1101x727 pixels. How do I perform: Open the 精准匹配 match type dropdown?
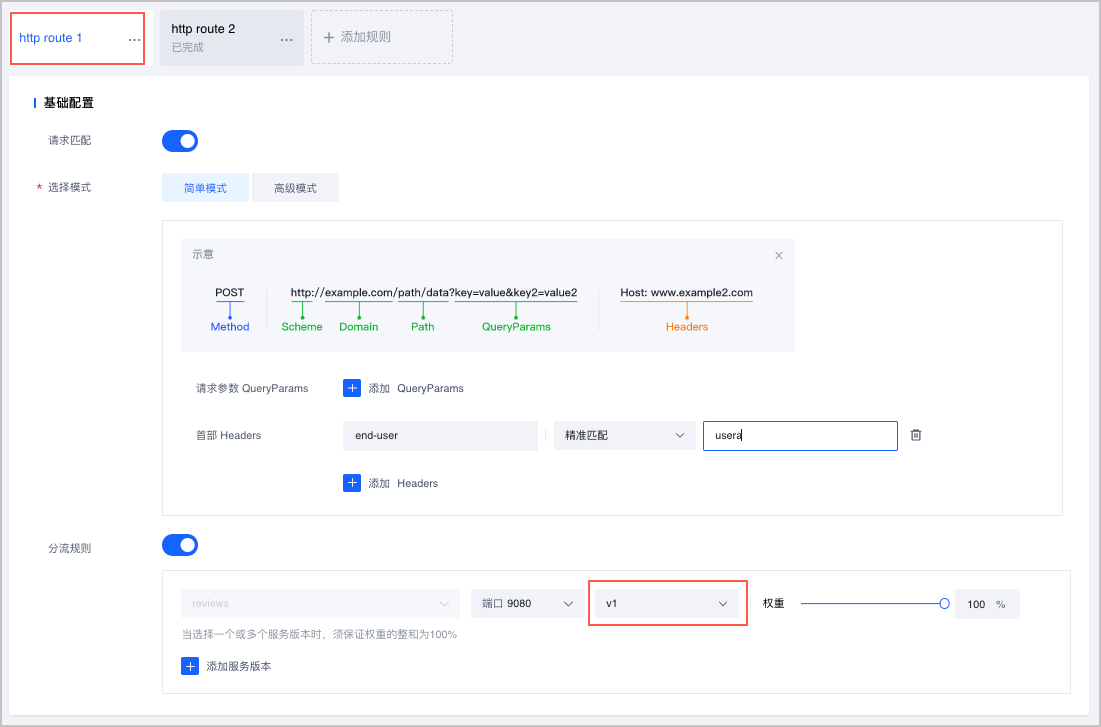pyautogui.click(x=624, y=436)
